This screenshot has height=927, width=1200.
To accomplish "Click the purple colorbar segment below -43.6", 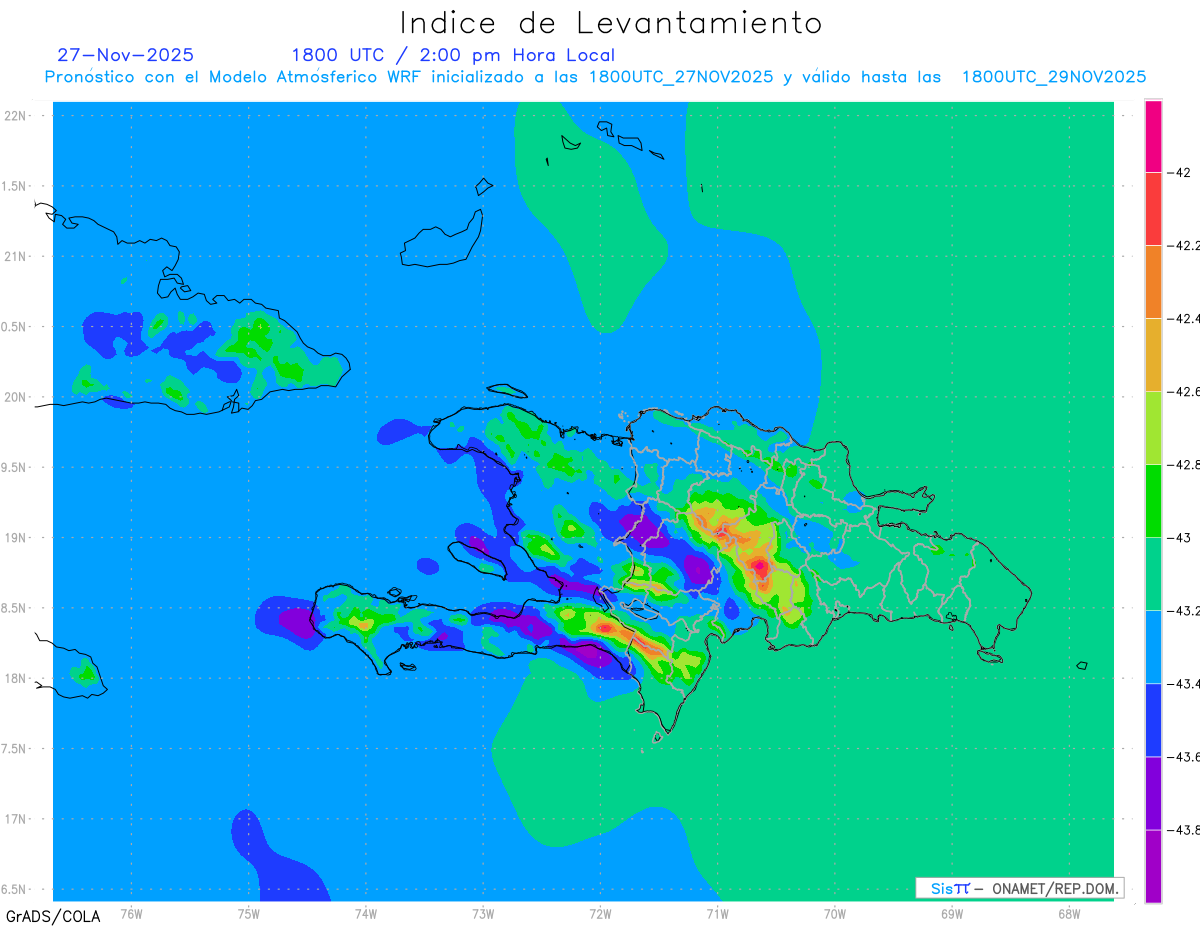I will coord(1153,792).
